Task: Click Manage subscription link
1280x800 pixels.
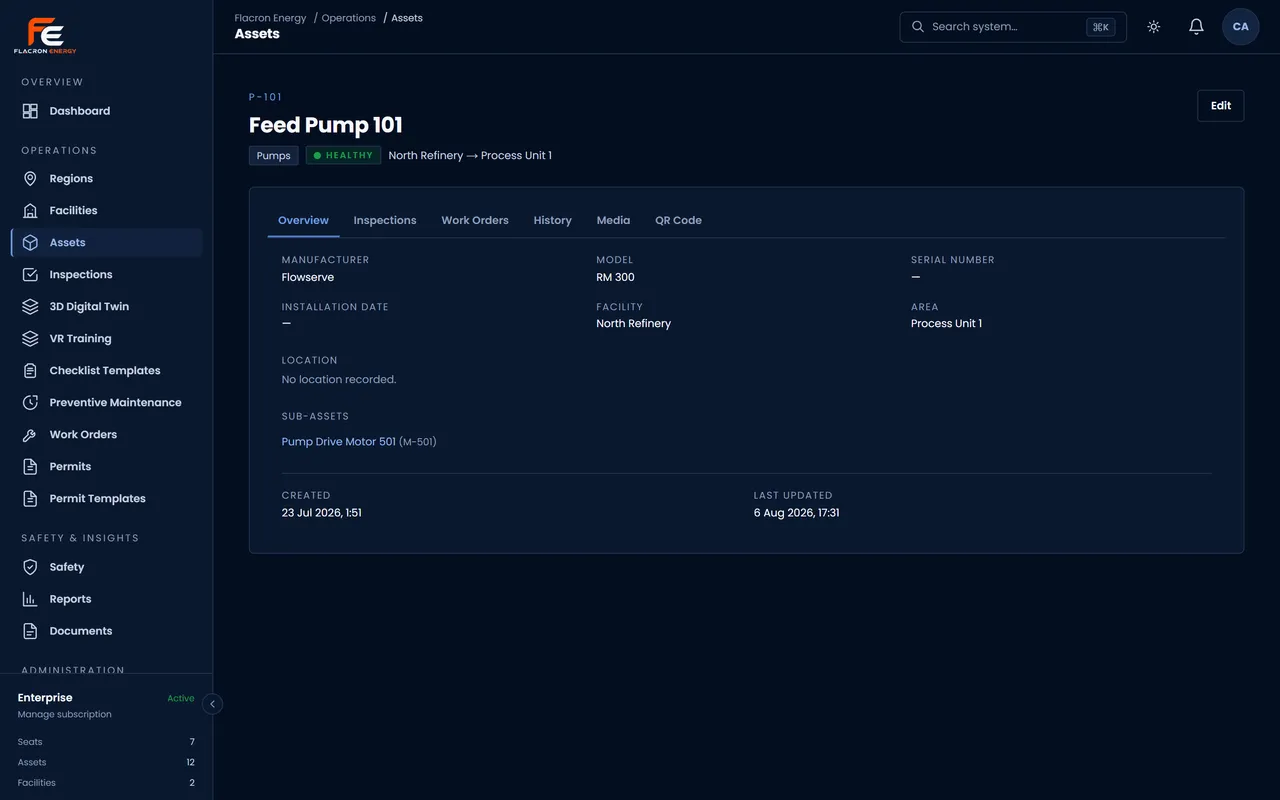Action: (x=65, y=715)
